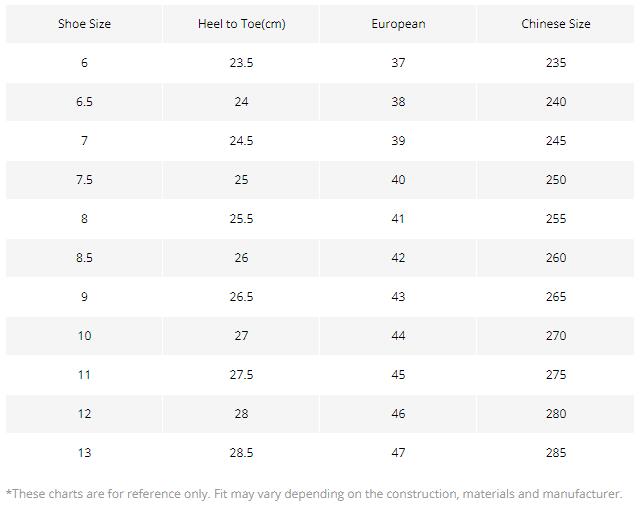Click the 28.5 heel to toe value
The image size is (642, 518).
point(241,452)
